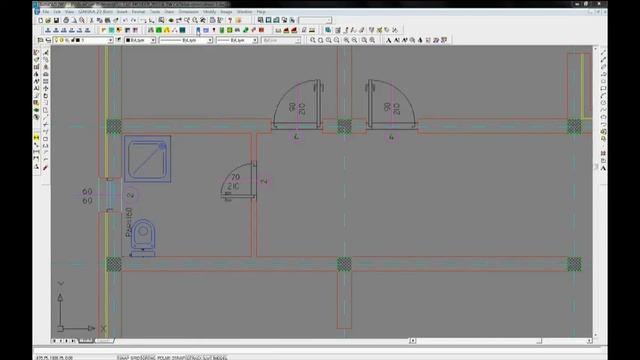Image resolution: width=640 pixels, height=360 pixels.
Task: Click the New drawing icon
Action: pos(40,20)
